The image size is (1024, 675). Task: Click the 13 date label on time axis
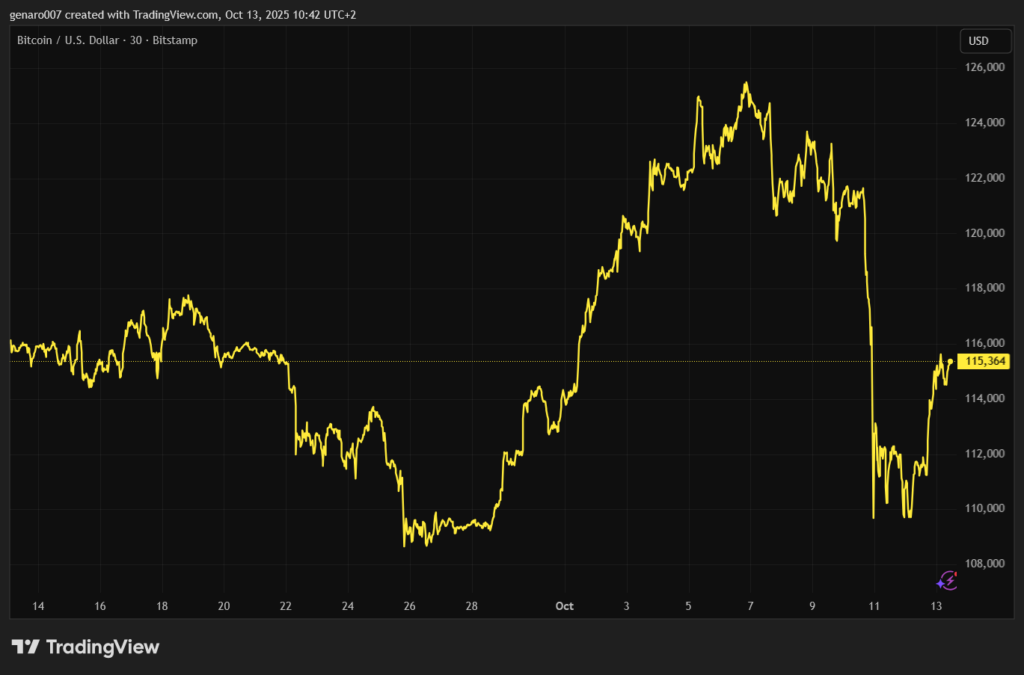tap(936, 606)
